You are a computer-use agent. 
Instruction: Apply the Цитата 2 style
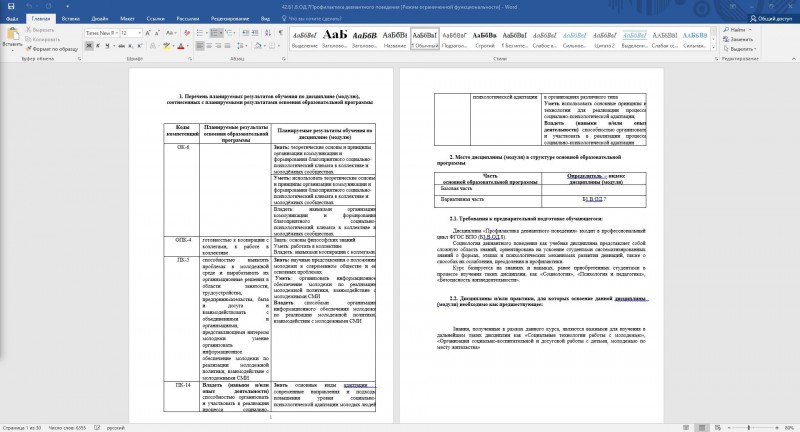(605, 39)
